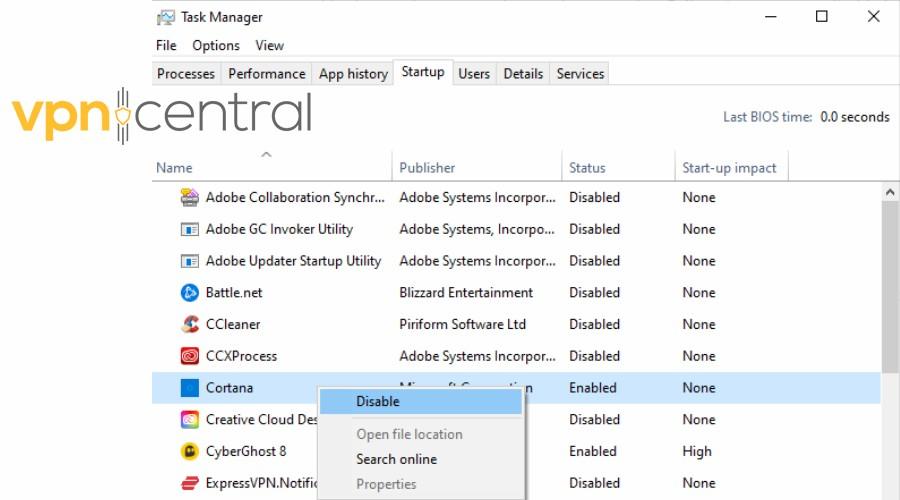The height and width of the screenshot is (500, 900).
Task: Switch to the Services tab
Action: tap(580, 73)
